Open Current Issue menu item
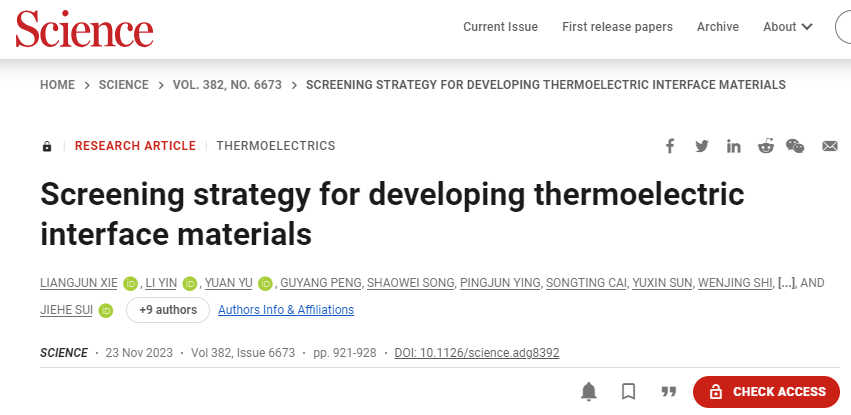 (500, 27)
